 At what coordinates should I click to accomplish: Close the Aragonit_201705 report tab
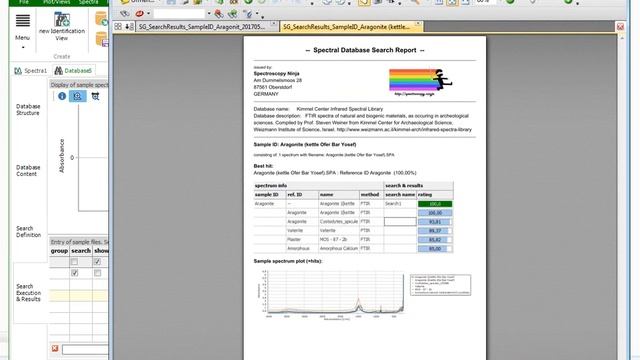point(273,24)
